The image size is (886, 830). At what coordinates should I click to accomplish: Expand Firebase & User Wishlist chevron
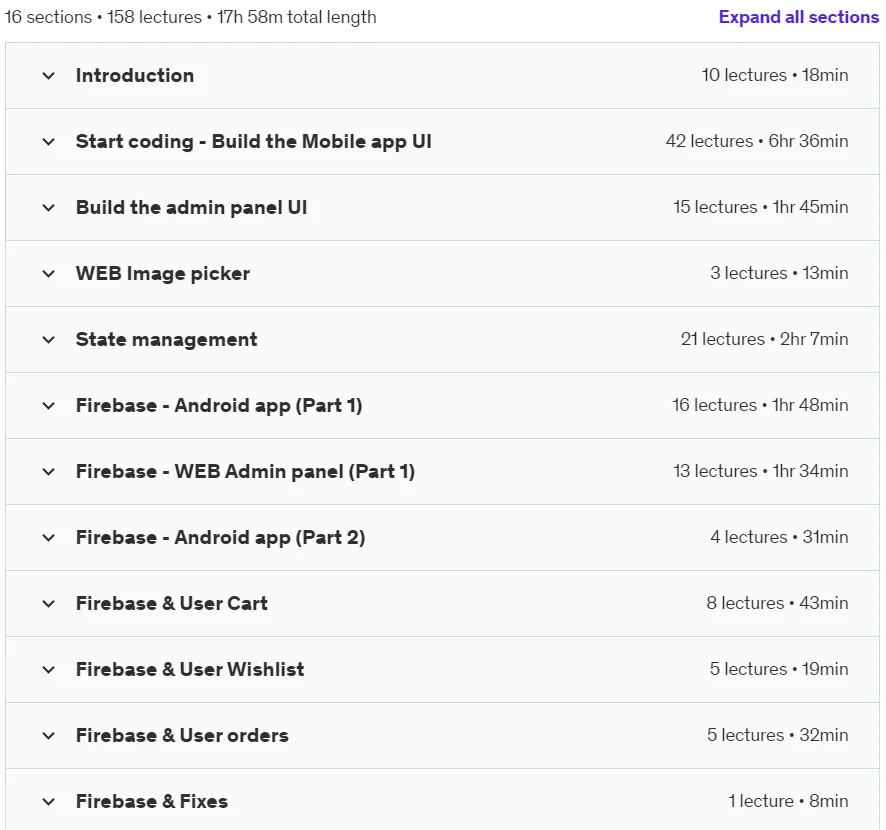(x=49, y=670)
